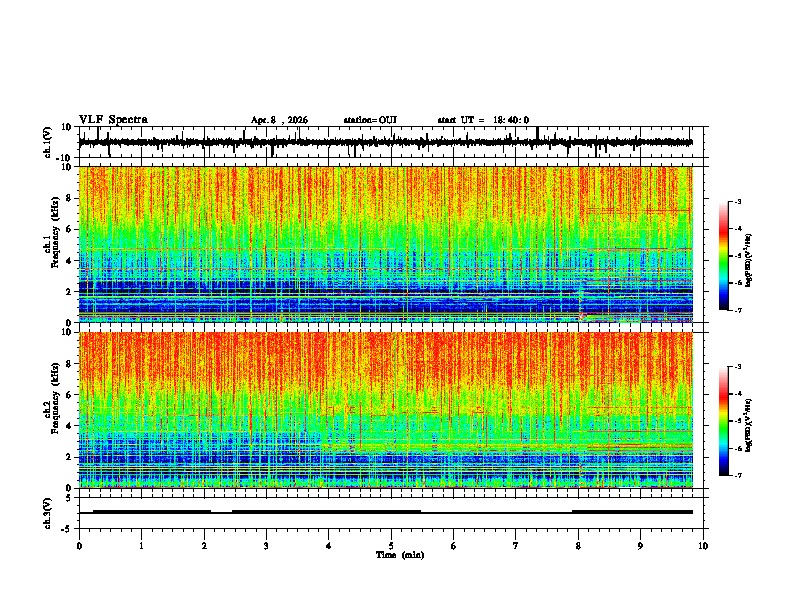This screenshot has width=792, height=612.
Task: Click time-axis tick label "4"
Action: tap(329, 546)
